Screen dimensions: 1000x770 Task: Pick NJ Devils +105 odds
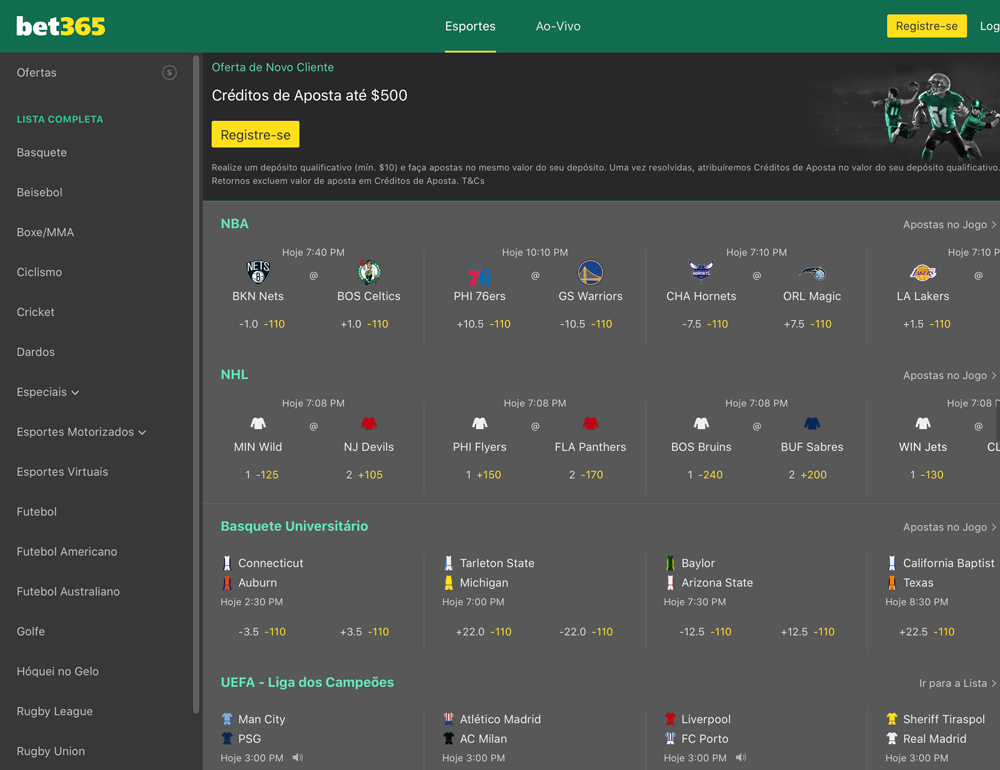click(x=364, y=475)
